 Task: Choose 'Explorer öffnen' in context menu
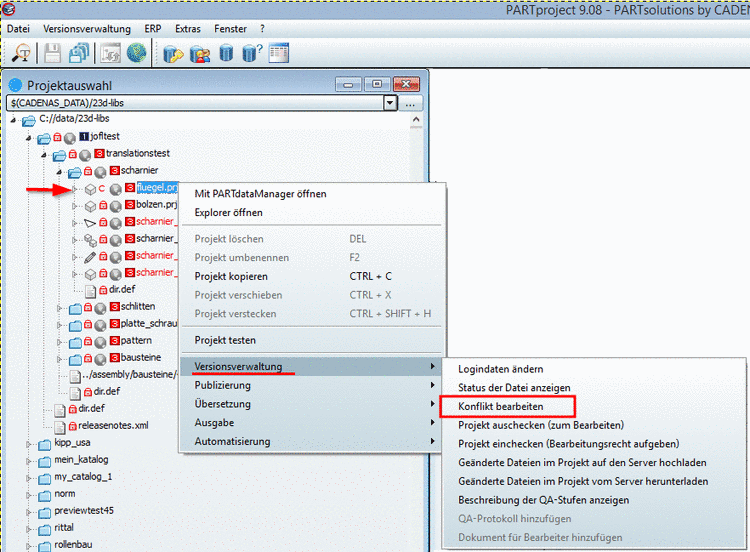tap(228, 212)
